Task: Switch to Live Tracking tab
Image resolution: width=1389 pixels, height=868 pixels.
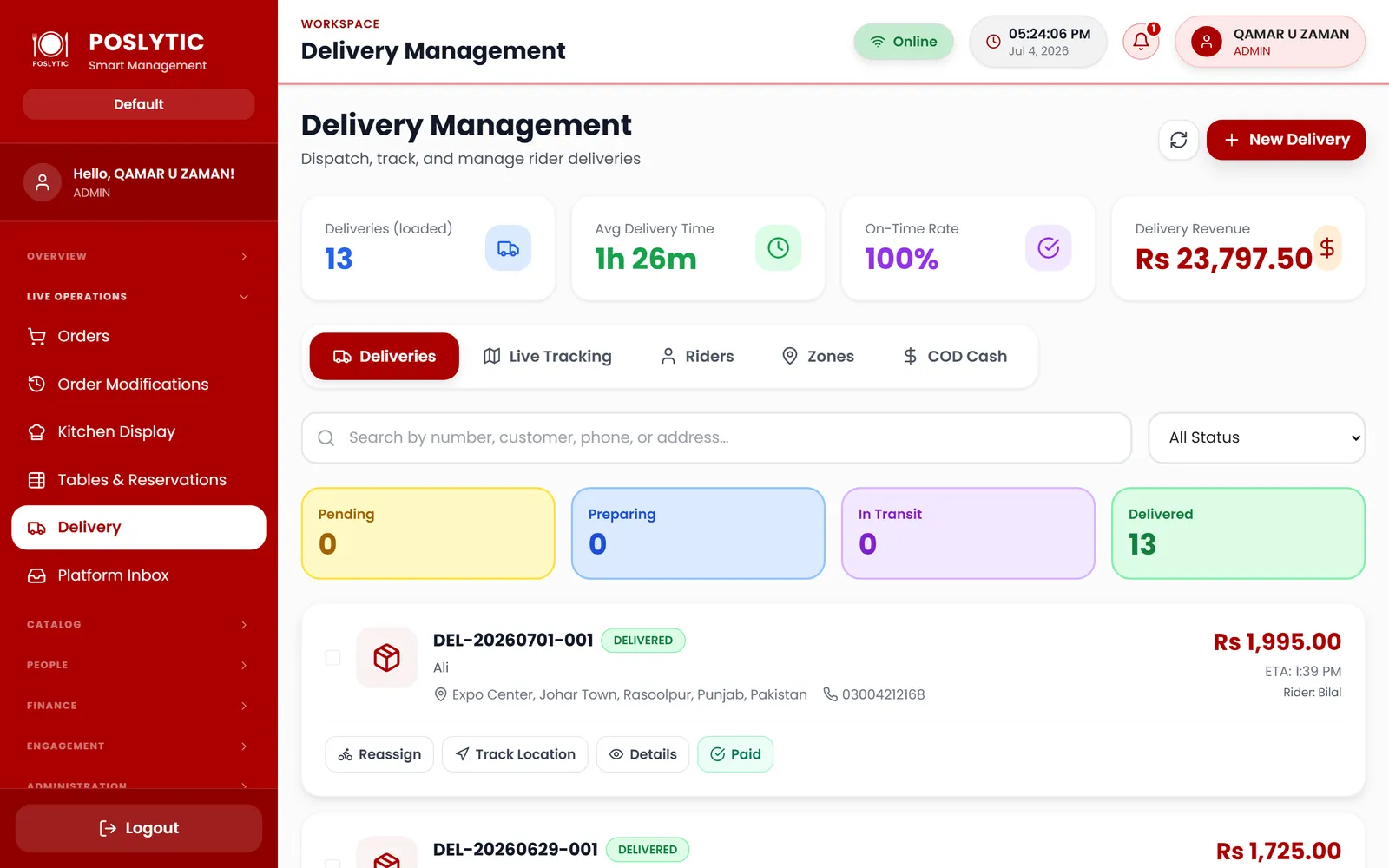Action: [547, 357]
